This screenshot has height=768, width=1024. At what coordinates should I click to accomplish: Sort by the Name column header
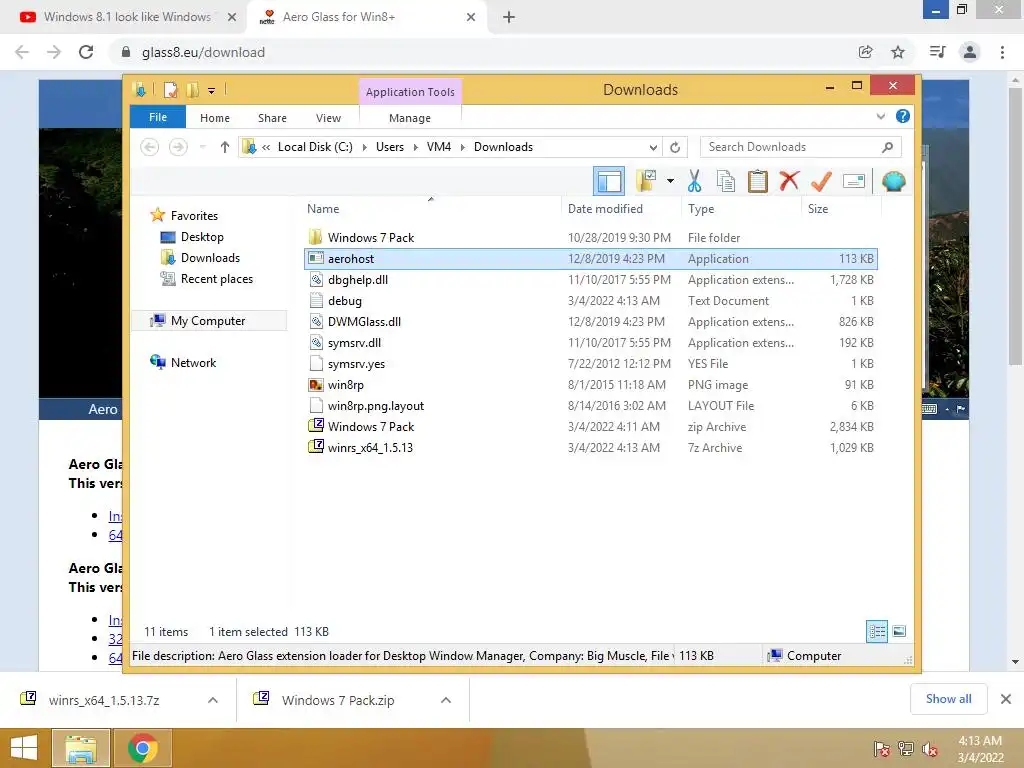pyautogui.click(x=431, y=209)
